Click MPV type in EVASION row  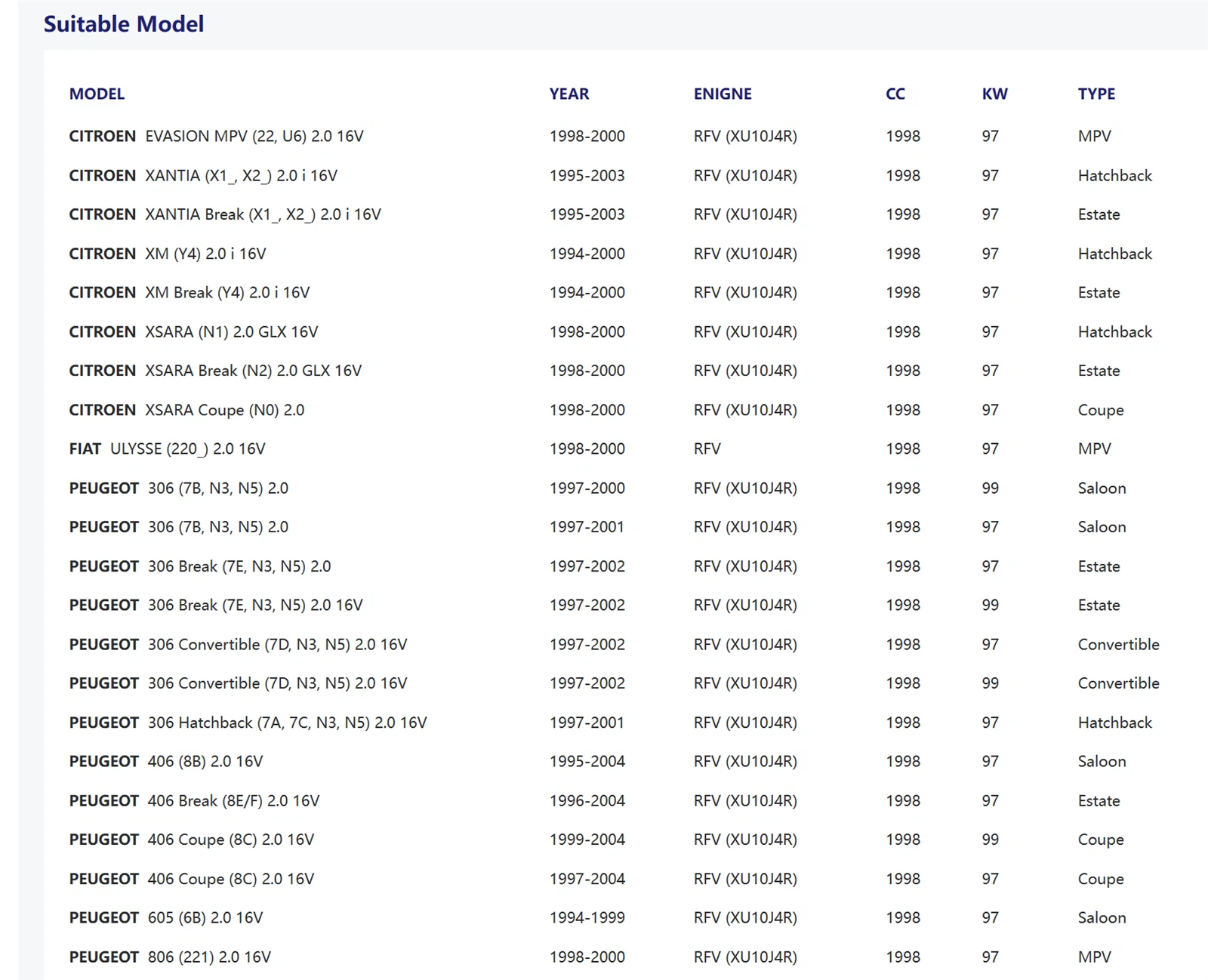[x=1095, y=137]
